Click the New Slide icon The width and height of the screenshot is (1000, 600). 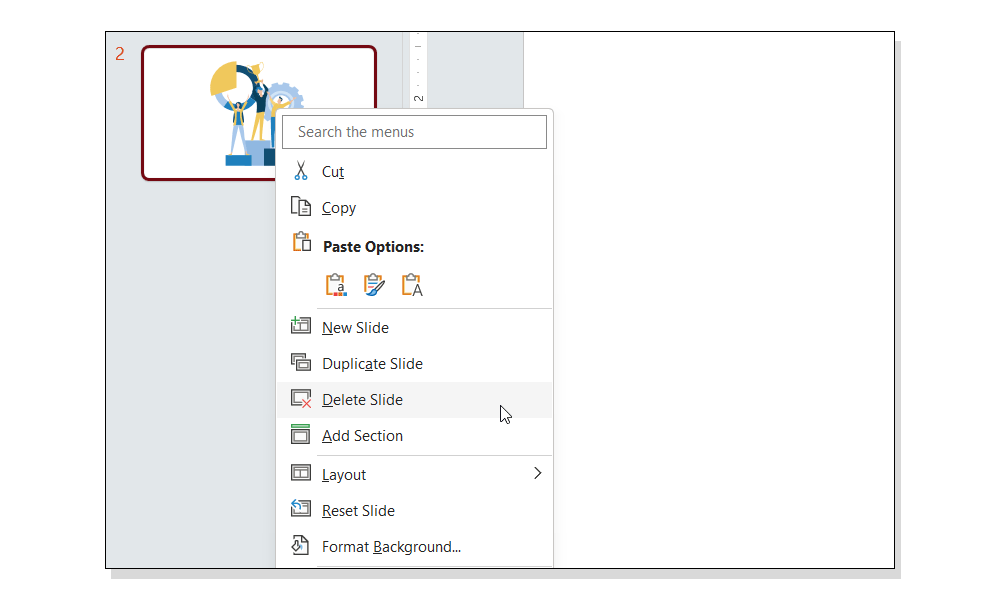(x=300, y=325)
